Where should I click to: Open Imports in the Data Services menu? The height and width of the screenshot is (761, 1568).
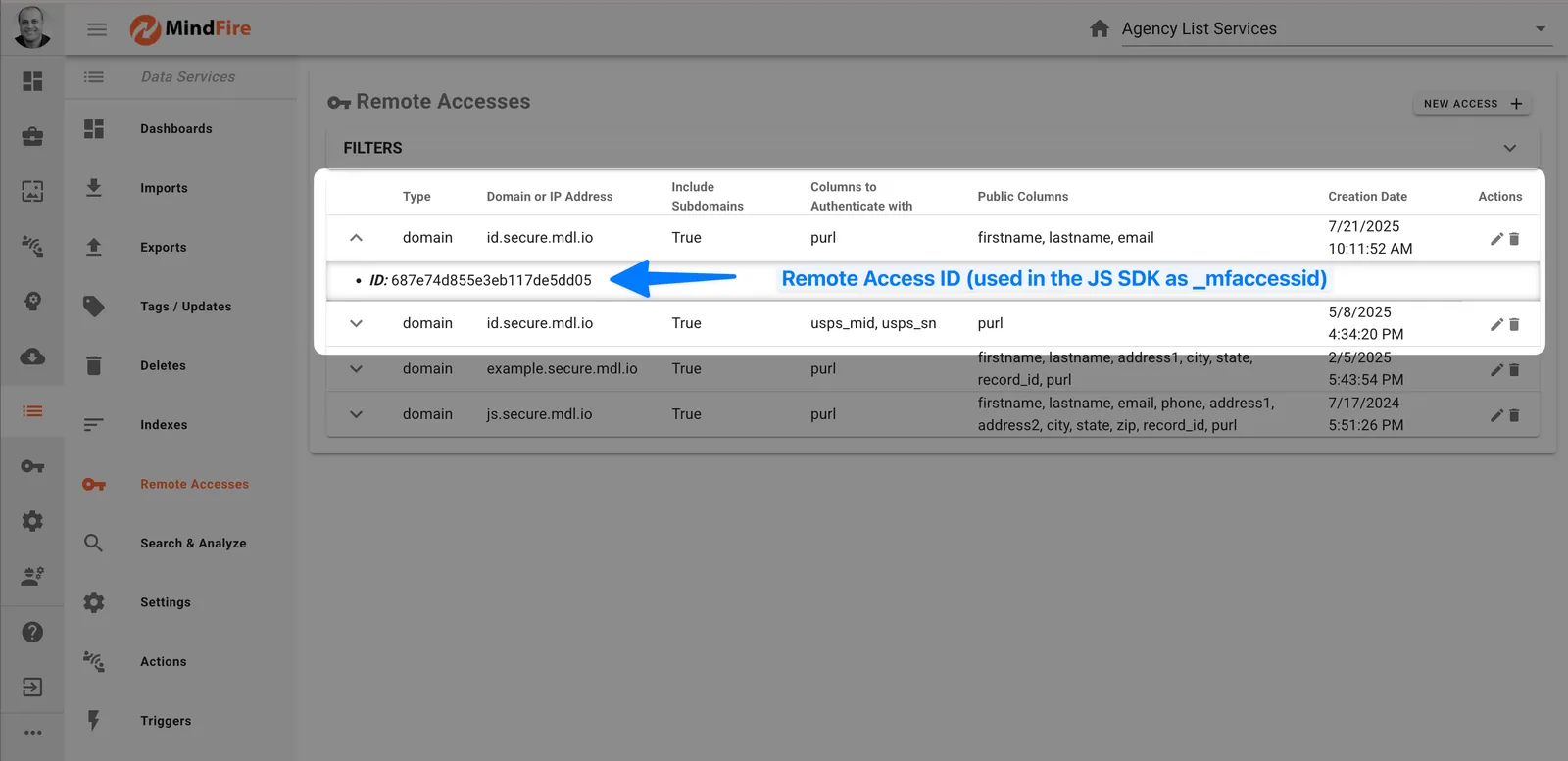click(164, 188)
